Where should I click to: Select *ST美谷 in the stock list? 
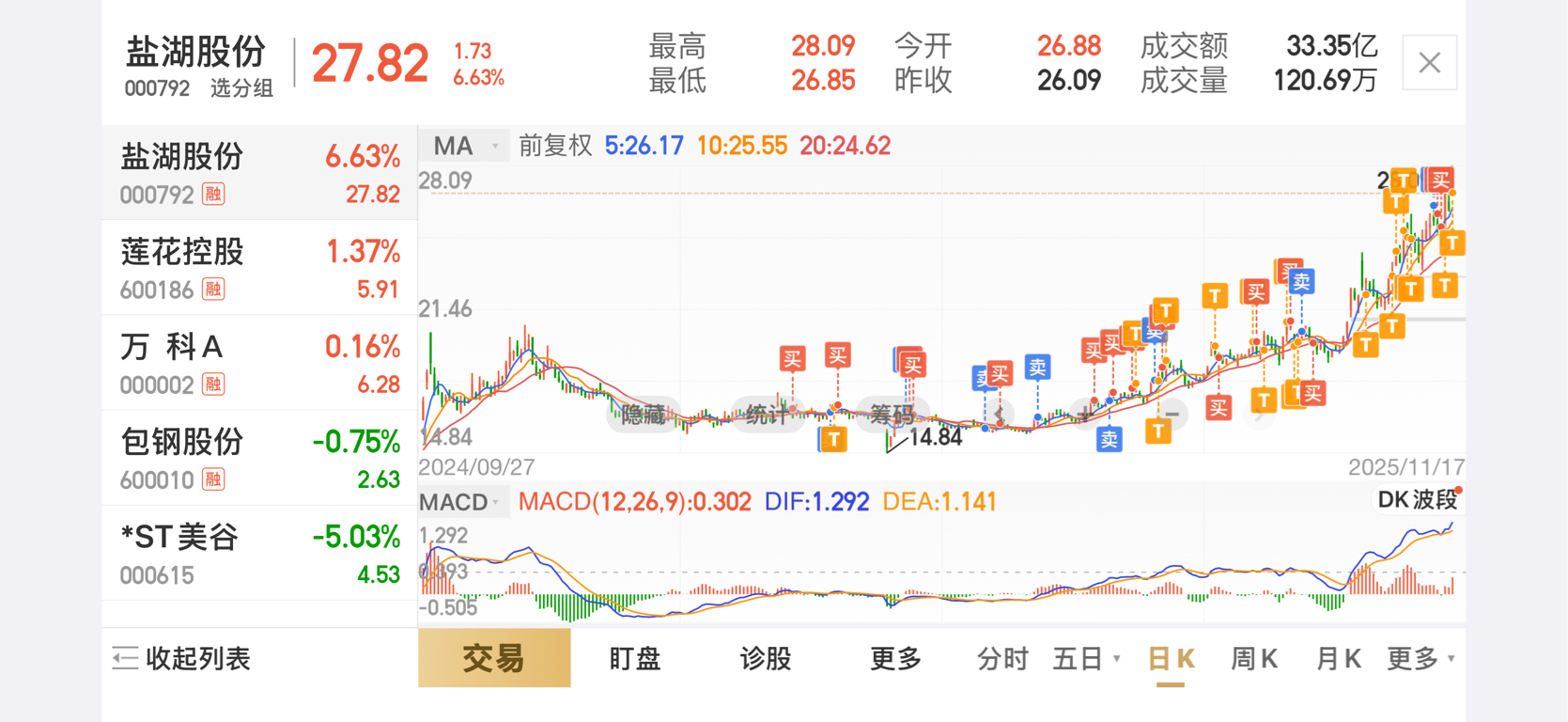(x=259, y=553)
